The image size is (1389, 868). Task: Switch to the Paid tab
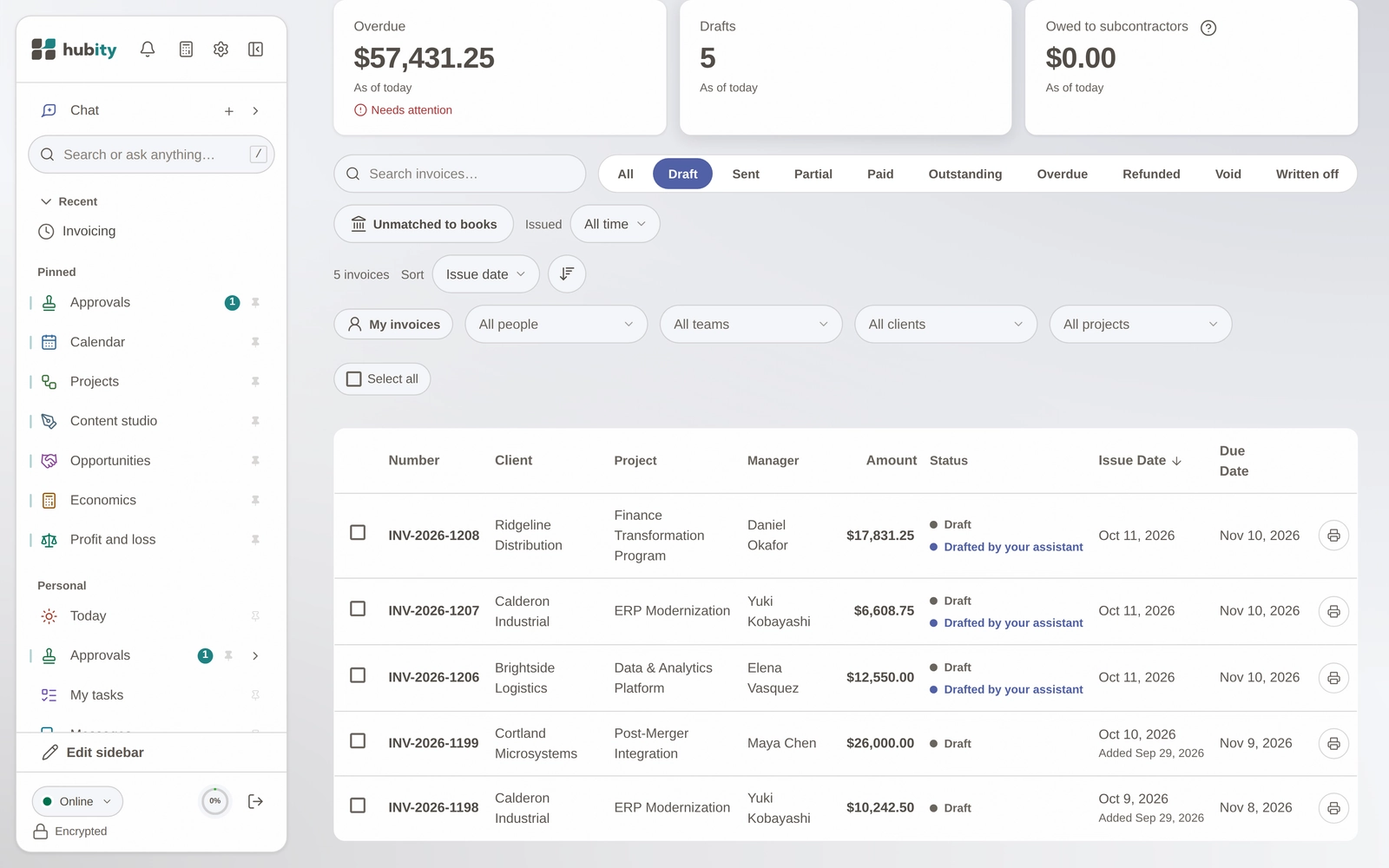[880, 174]
